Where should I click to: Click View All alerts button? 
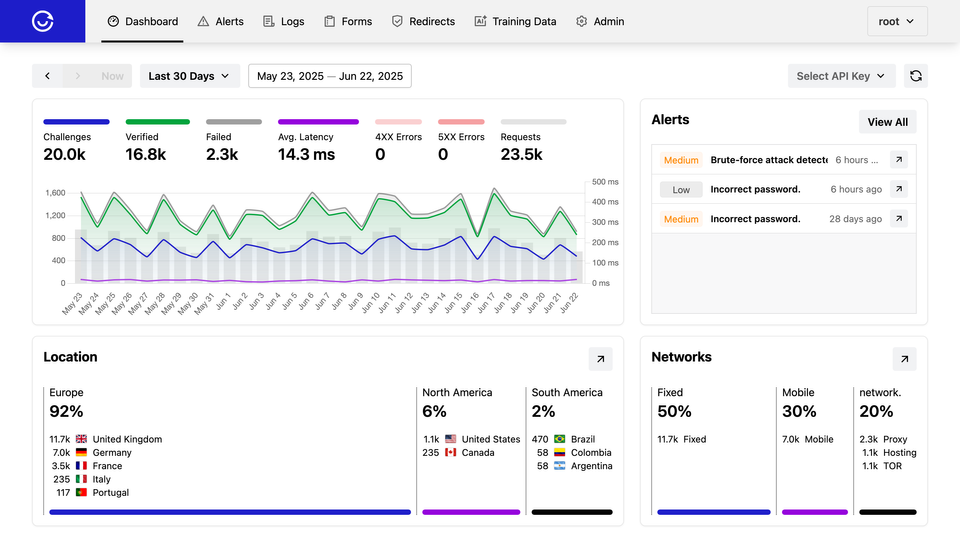click(x=887, y=122)
